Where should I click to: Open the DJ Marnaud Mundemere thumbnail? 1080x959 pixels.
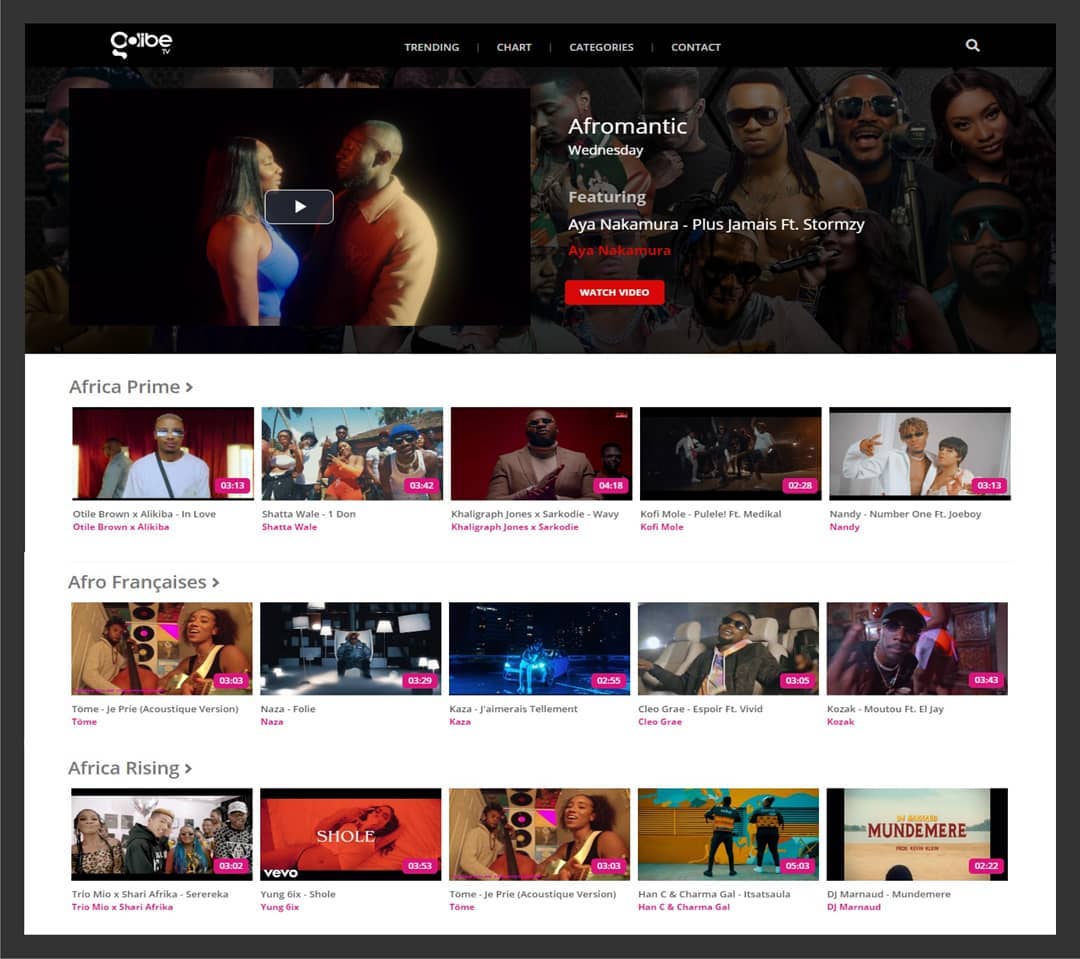(x=917, y=834)
